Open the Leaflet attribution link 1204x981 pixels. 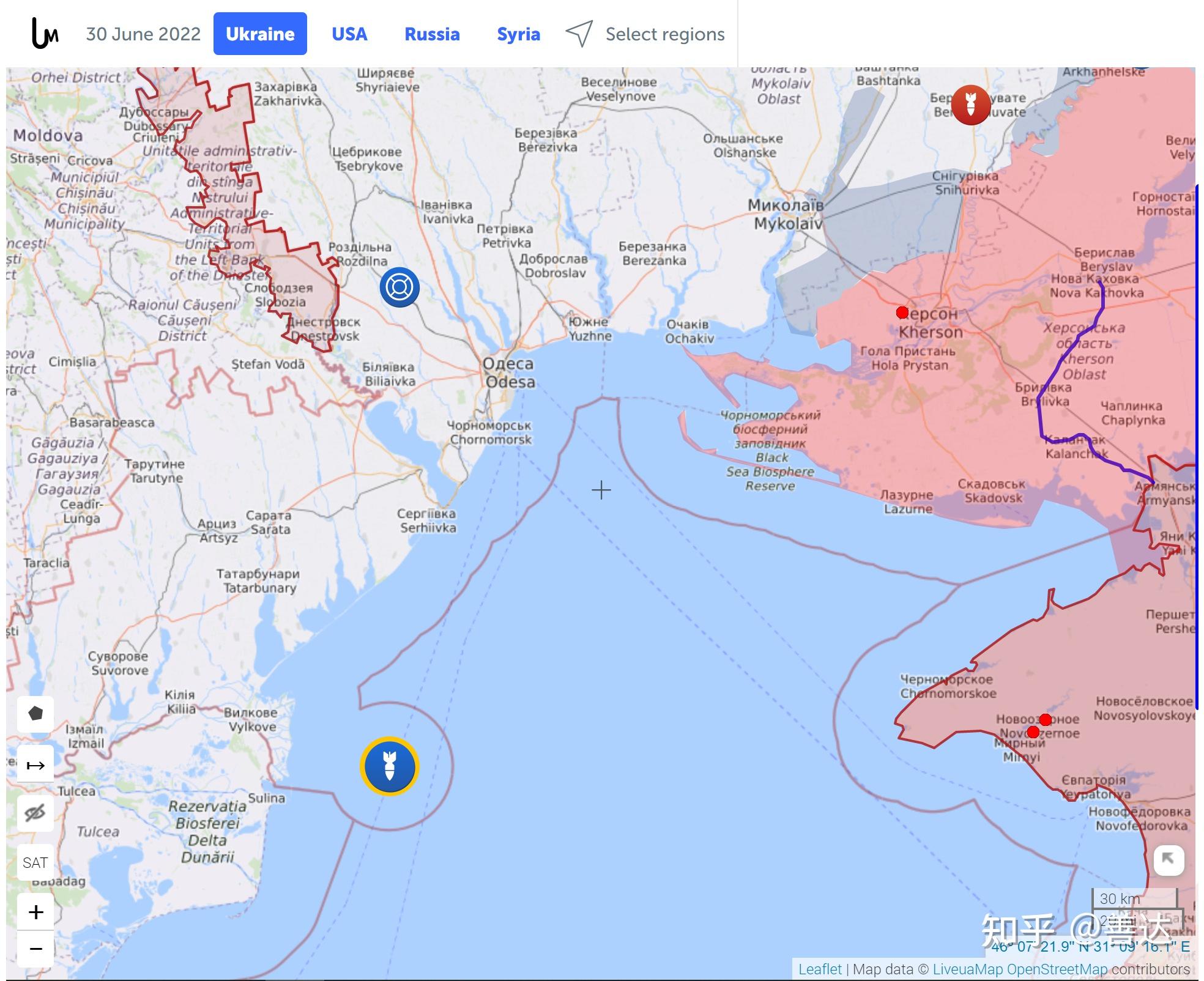pyautogui.click(x=820, y=969)
